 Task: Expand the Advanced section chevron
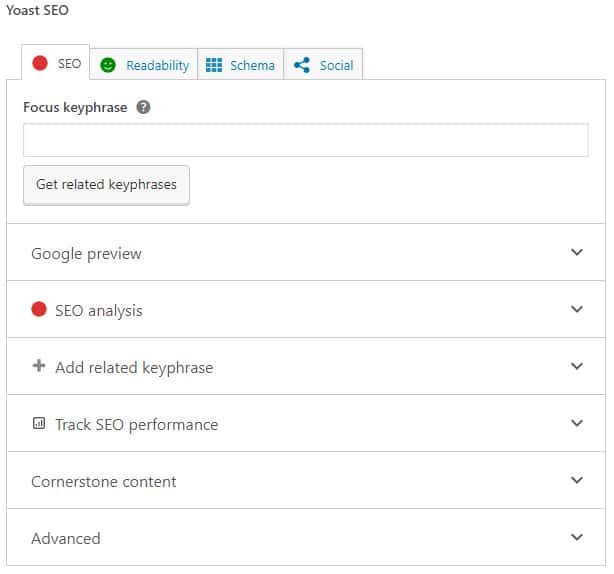coord(577,537)
